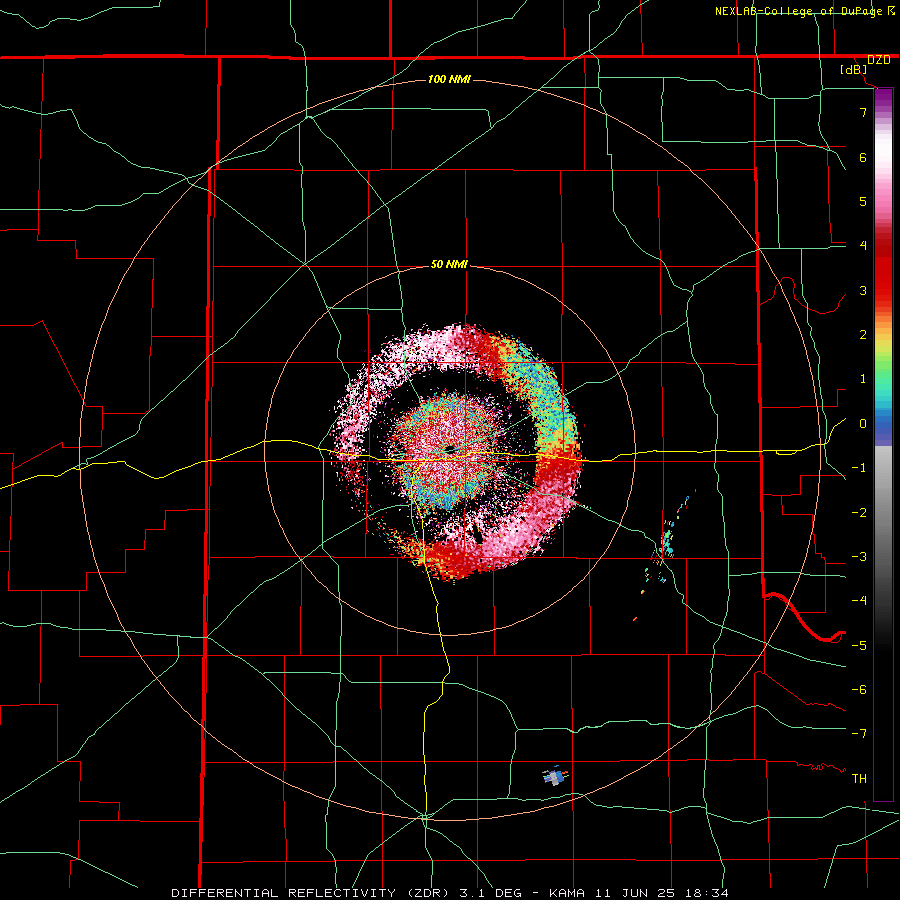
Task: Click the small blue echo cluster south of the radar
Action: click(x=555, y=776)
